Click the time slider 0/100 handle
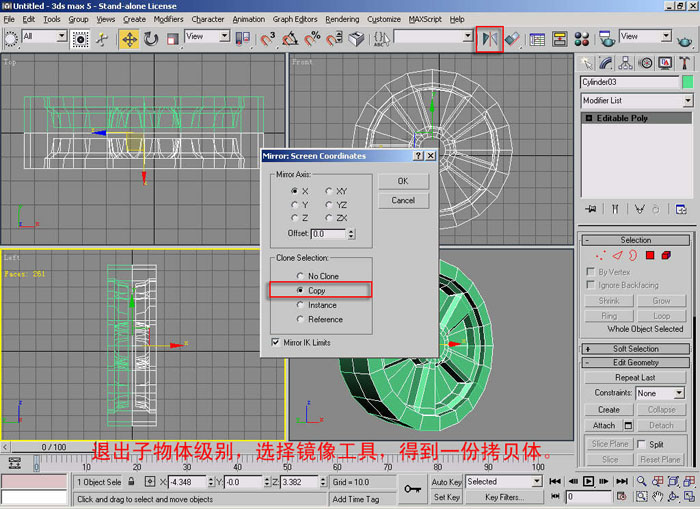700x509 pixels. pos(54,447)
